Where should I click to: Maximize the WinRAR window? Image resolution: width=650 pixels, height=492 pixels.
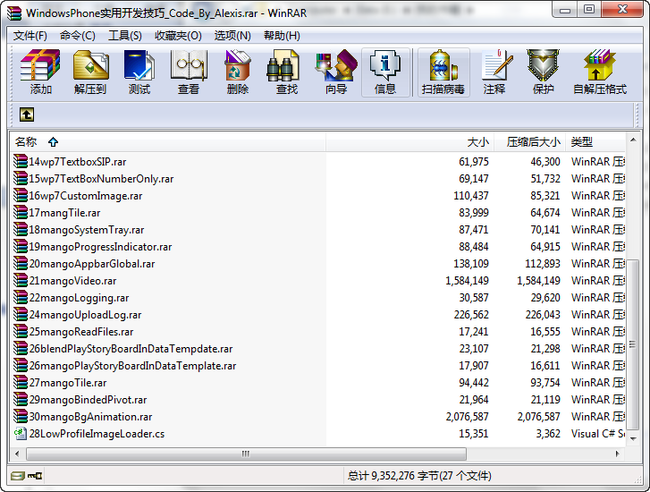point(589,10)
